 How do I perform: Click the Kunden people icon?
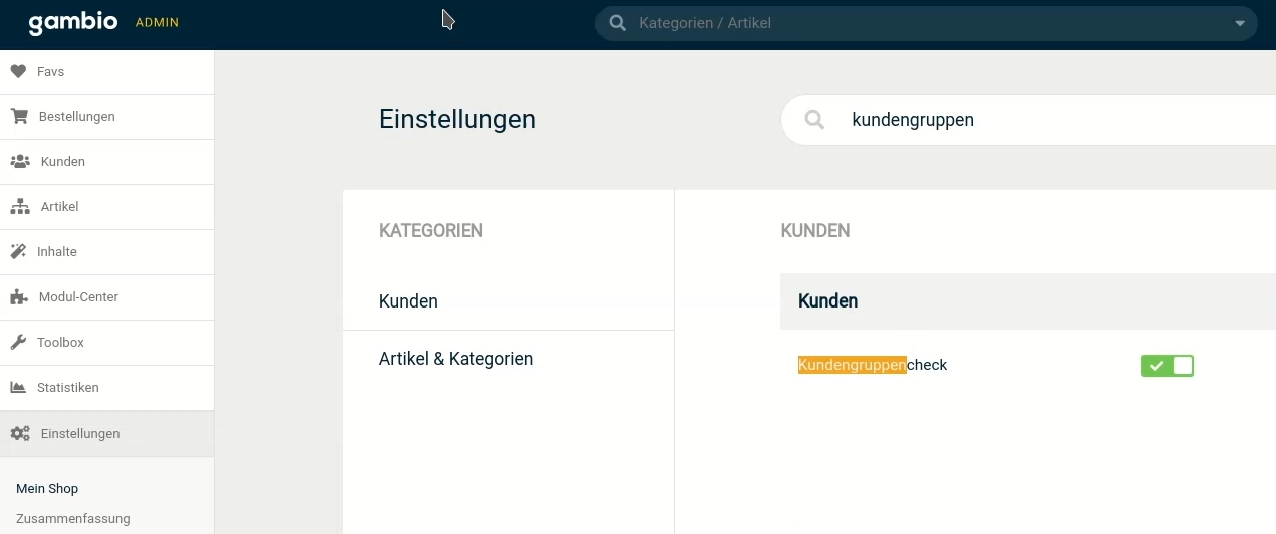click(x=20, y=161)
